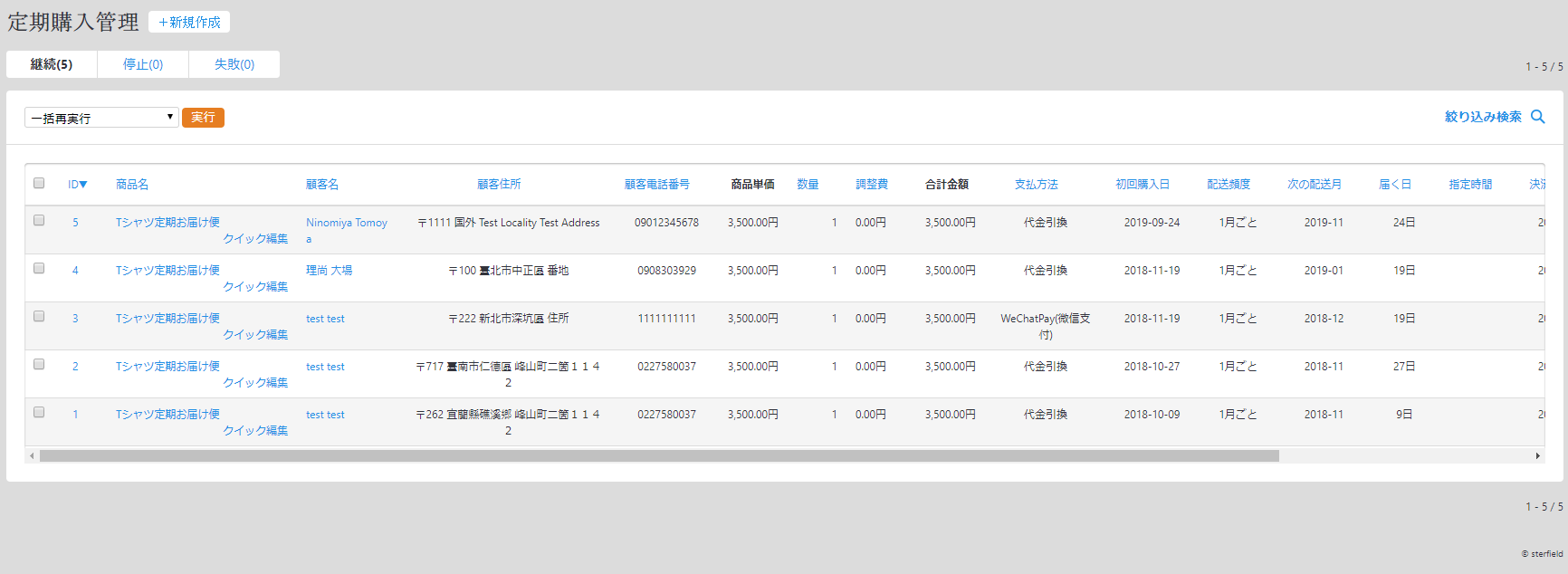Click the orange 実行 button
Image resolution: width=1568 pixels, height=574 pixels.
pyautogui.click(x=203, y=118)
